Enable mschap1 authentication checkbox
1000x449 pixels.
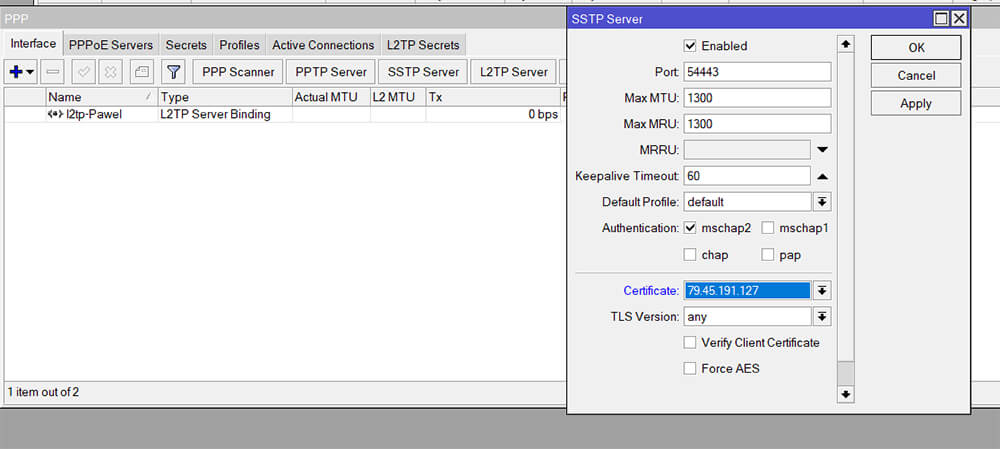(x=768, y=228)
